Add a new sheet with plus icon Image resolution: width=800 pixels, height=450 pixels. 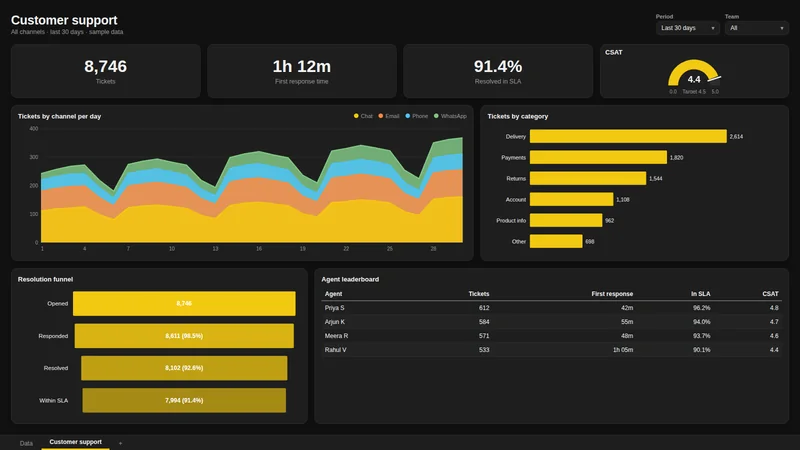(120, 443)
